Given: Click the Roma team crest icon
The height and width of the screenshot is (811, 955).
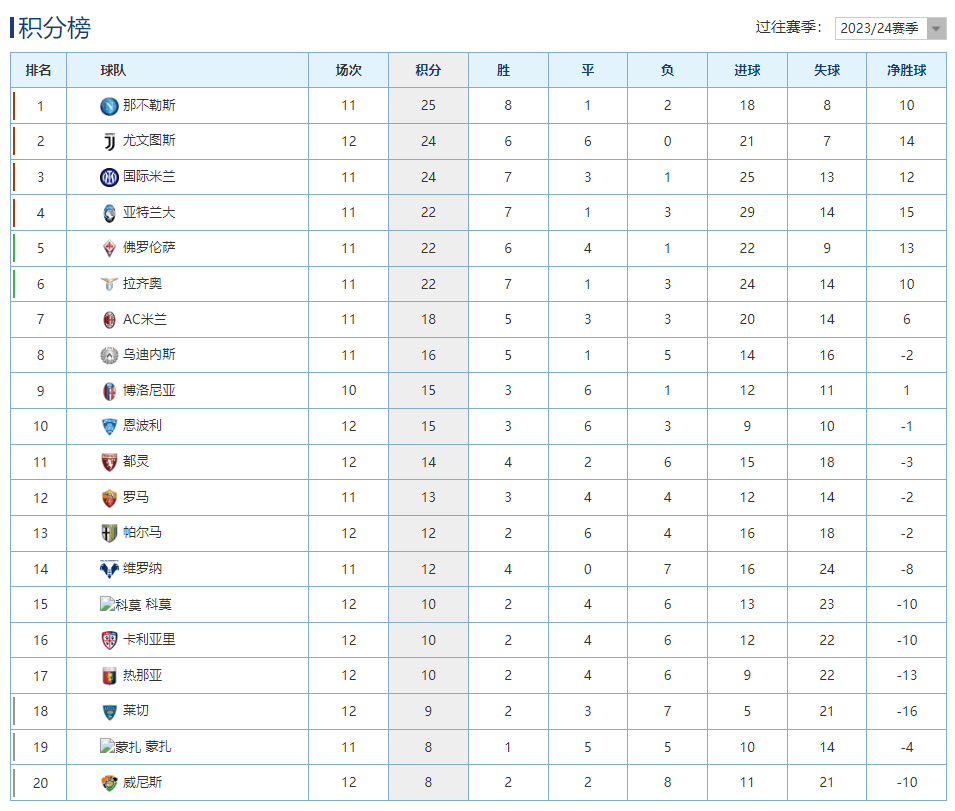Looking at the screenshot, I should (109, 498).
